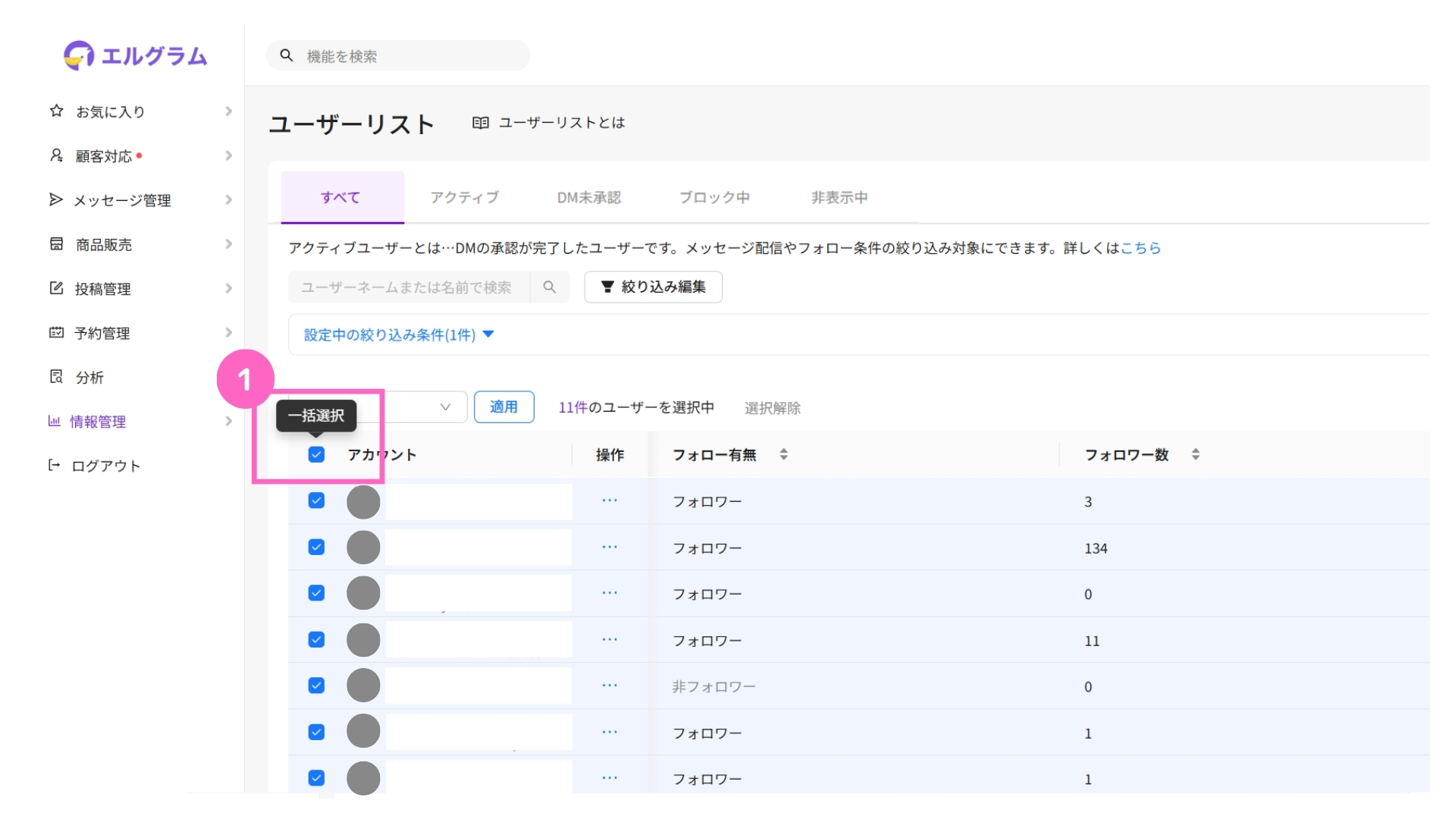Sort by フォロー有無 column arrows
1456x819 pixels.
[783, 454]
